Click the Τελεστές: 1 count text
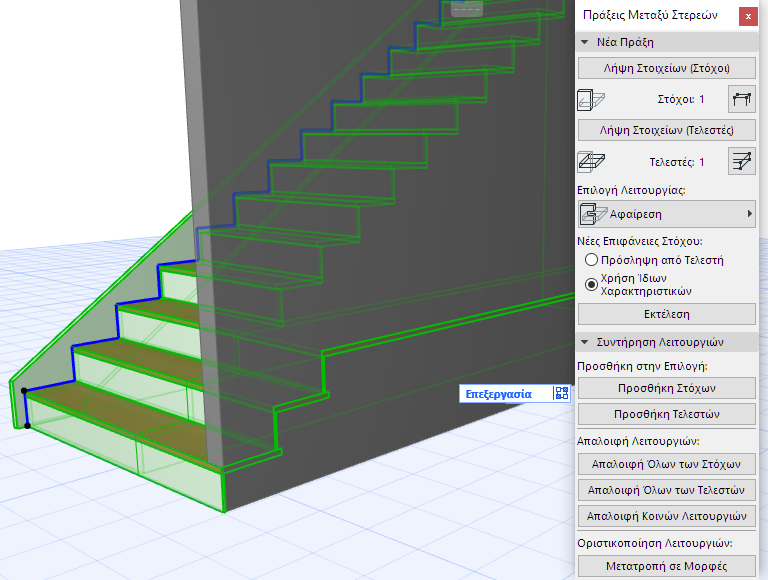Viewport: 768px width, 580px height. tap(677, 162)
